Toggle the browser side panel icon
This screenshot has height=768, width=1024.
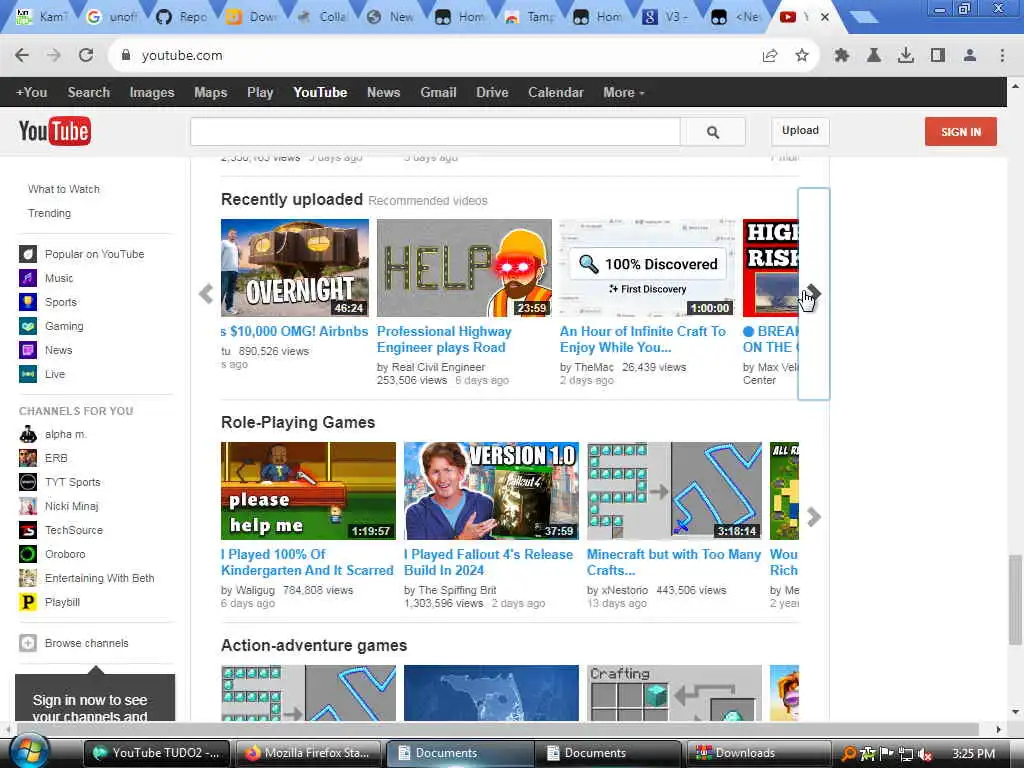pos(937,56)
